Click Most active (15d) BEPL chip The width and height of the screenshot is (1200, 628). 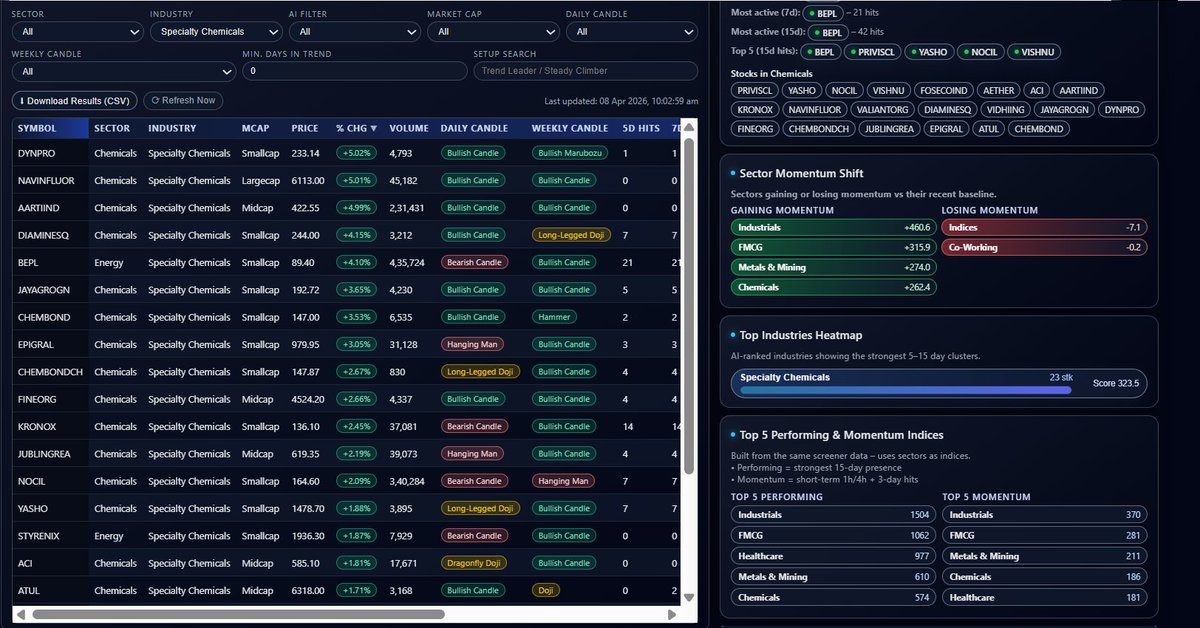(827, 32)
